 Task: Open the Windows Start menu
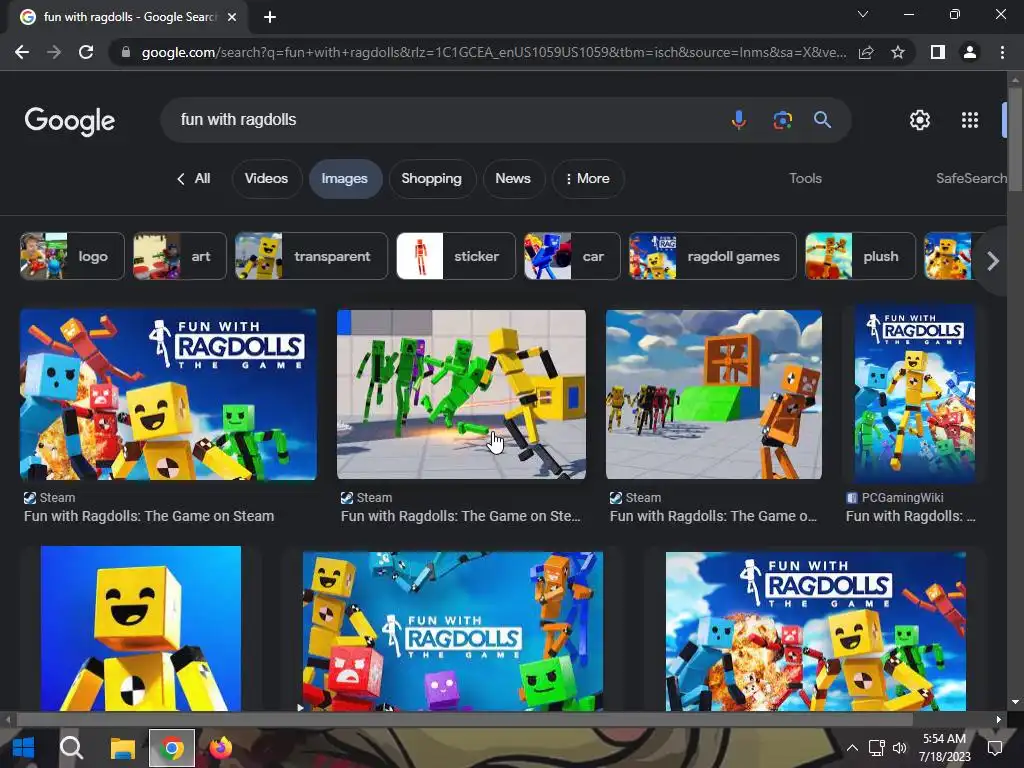coord(23,748)
